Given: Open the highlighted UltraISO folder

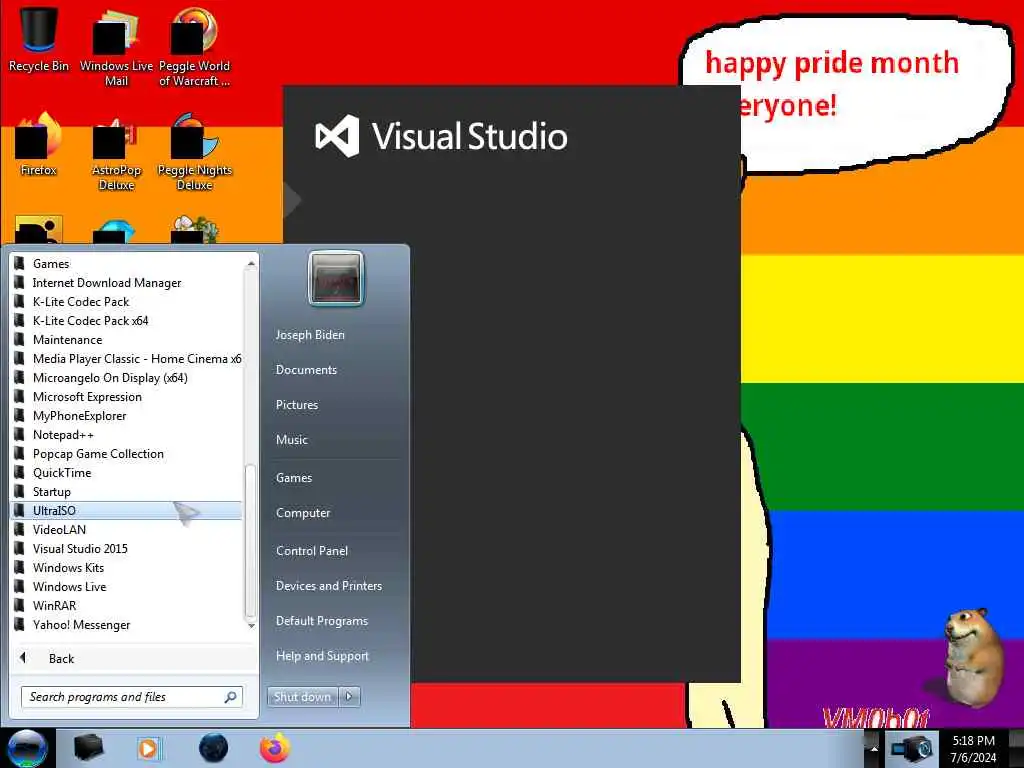Looking at the screenshot, I should pyautogui.click(x=127, y=511).
